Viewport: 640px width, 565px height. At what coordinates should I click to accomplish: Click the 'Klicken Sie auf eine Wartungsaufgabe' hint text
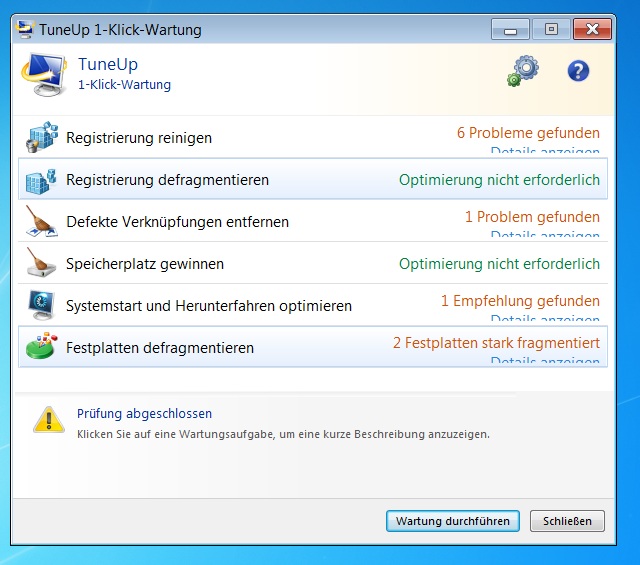coord(283,434)
